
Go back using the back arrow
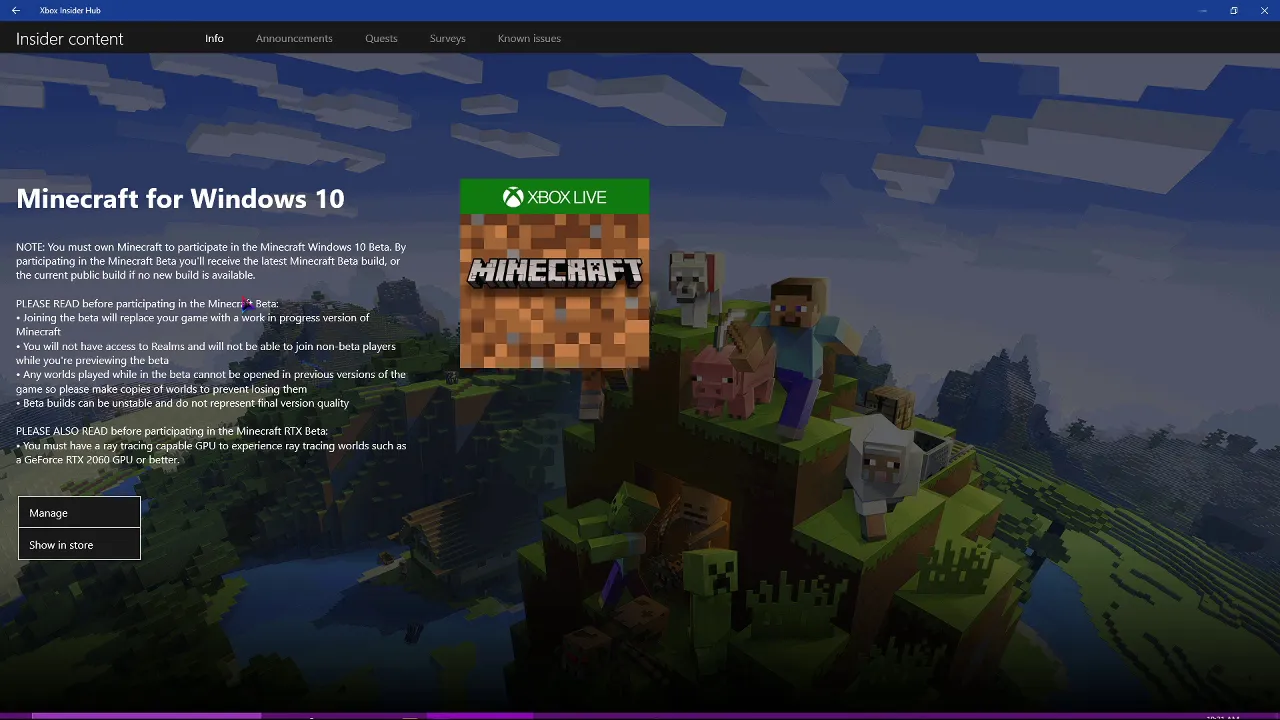15,10
